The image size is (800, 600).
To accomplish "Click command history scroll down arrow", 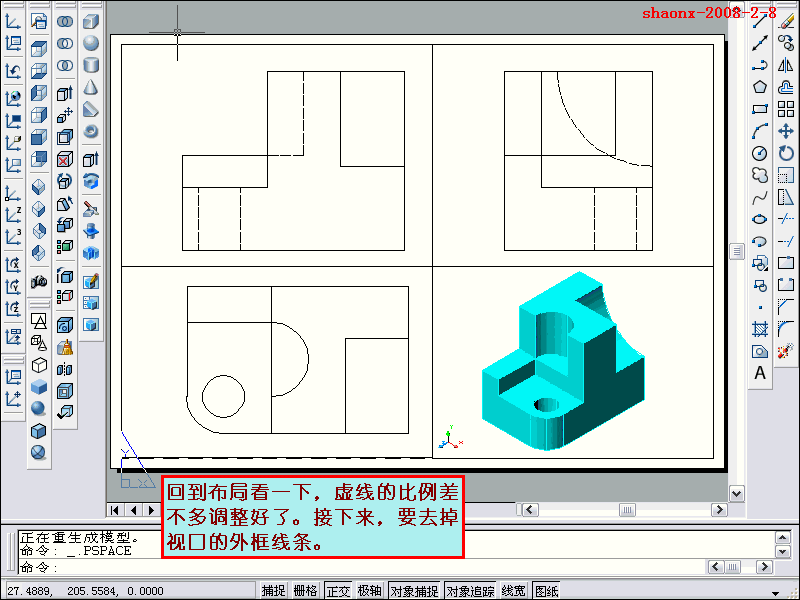I will pos(783,552).
